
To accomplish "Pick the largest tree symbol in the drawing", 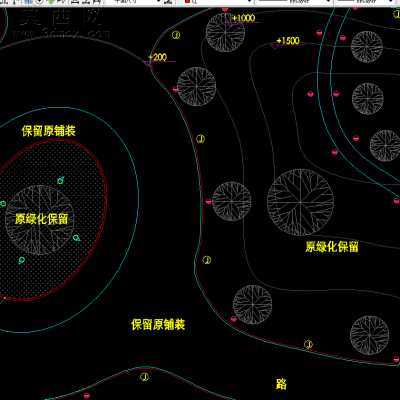I will pyautogui.click(x=300, y=202).
